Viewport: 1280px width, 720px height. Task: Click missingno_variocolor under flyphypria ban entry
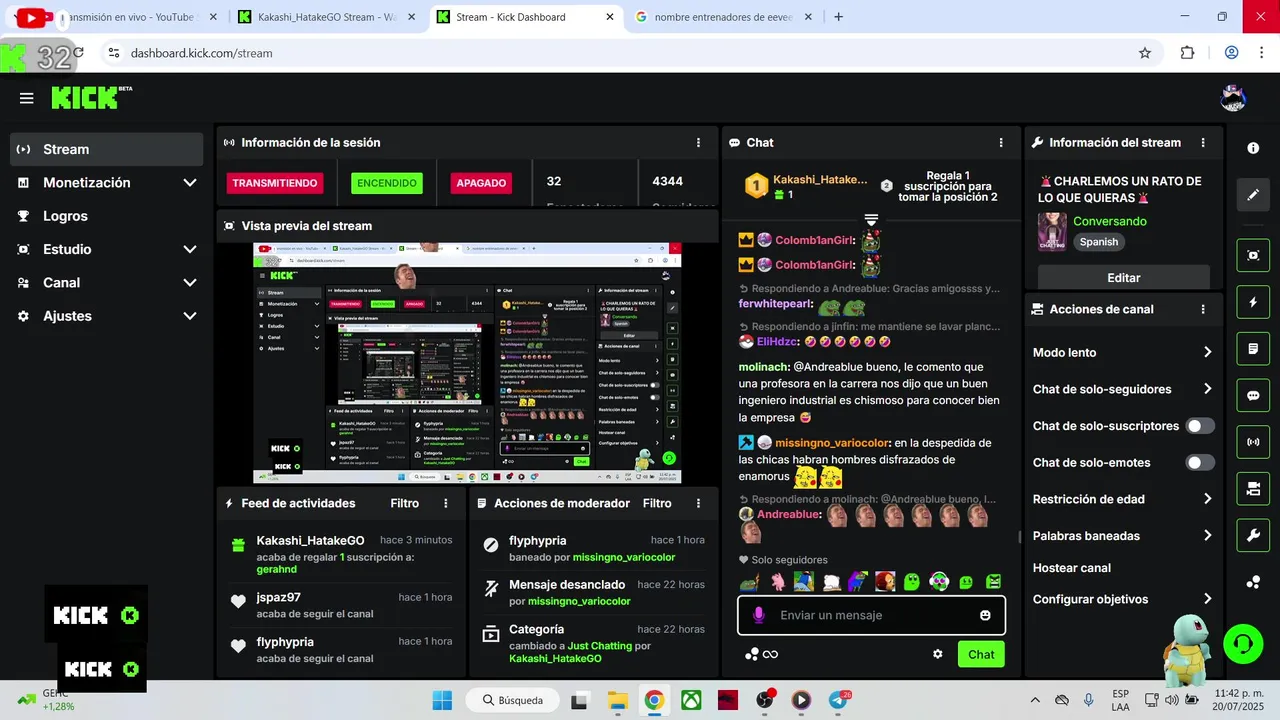click(623, 557)
